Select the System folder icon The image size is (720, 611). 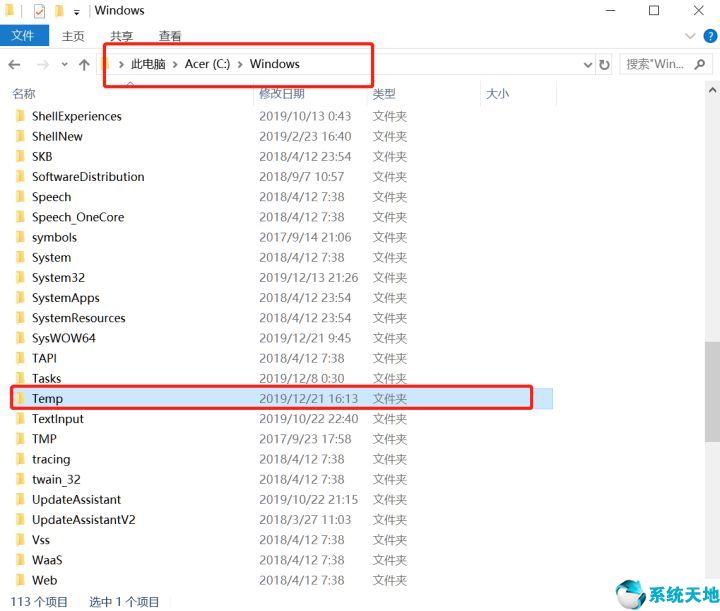click(x=20, y=258)
